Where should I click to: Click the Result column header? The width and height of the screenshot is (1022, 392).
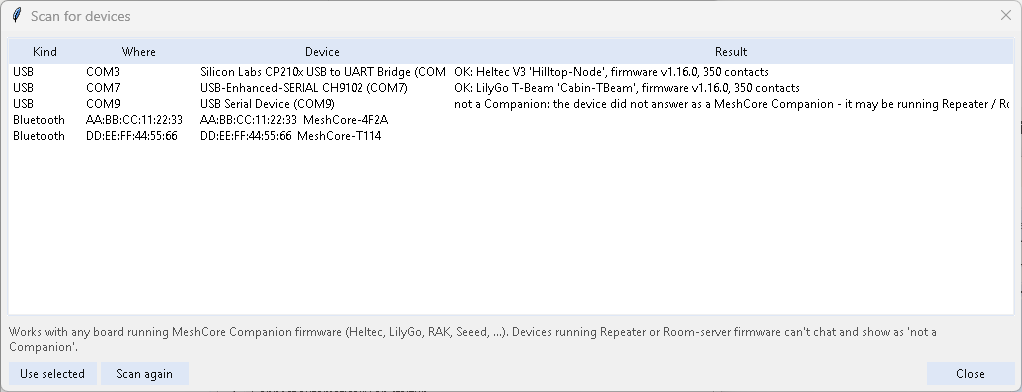click(731, 52)
